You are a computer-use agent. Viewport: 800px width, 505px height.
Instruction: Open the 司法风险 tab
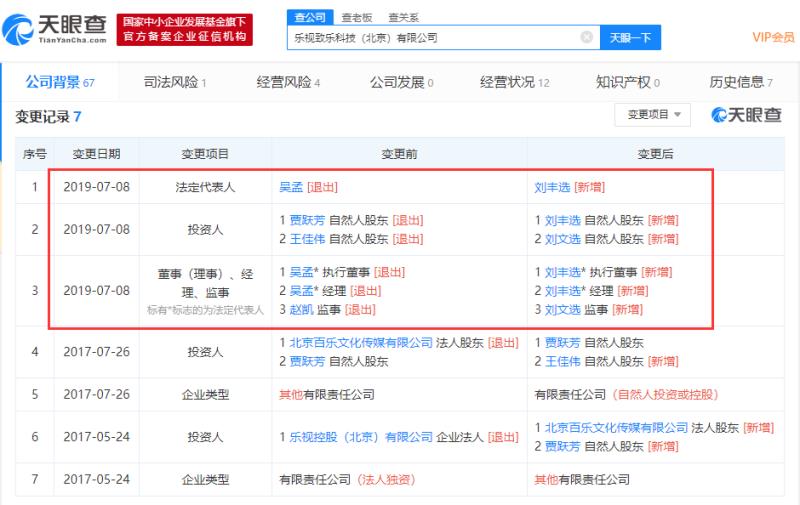[x=174, y=82]
